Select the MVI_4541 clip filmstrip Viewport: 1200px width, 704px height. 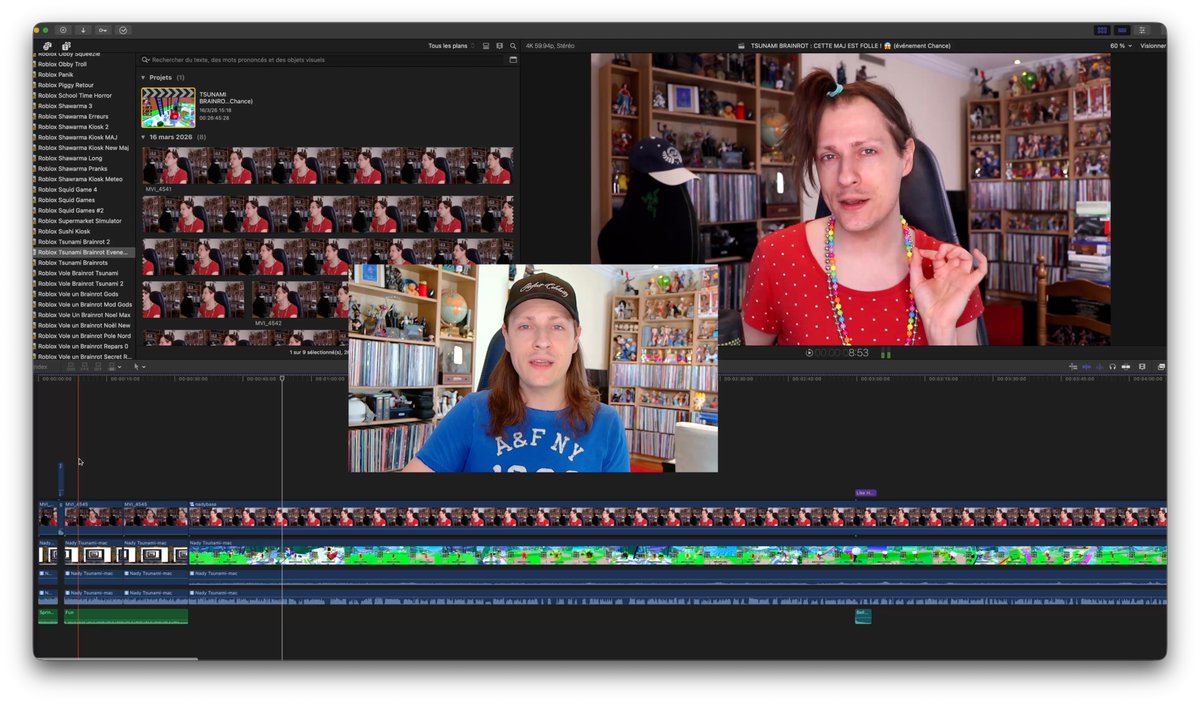[x=327, y=166]
